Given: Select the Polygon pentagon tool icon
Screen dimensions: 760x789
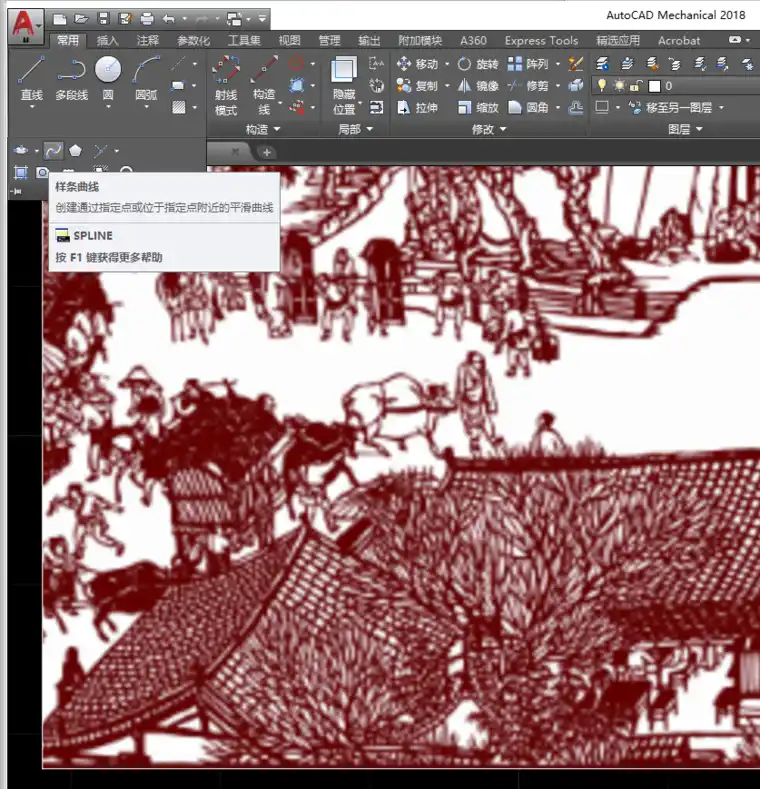Looking at the screenshot, I should click(x=75, y=150).
